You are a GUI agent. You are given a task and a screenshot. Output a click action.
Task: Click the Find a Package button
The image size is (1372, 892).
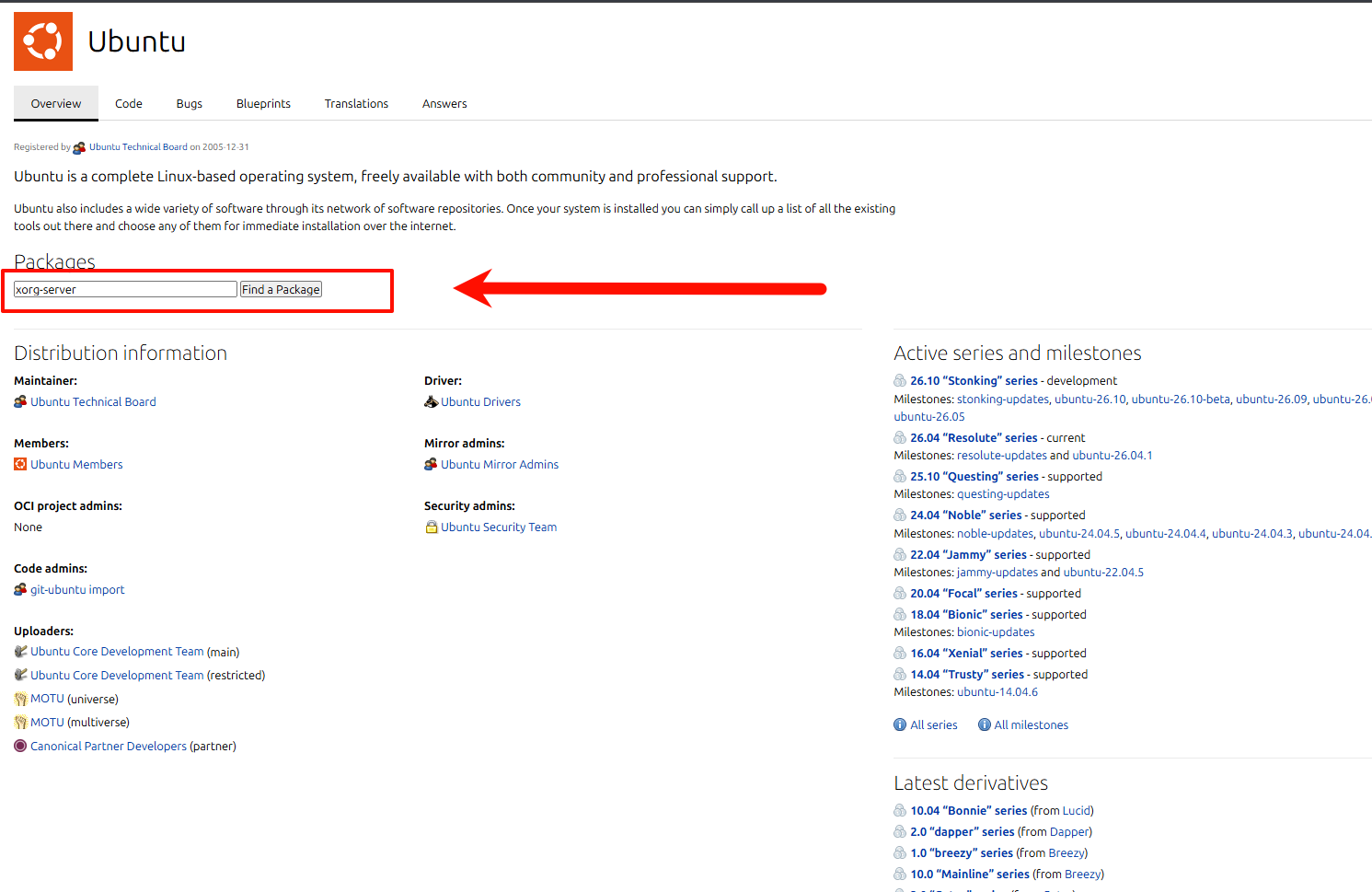[281, 289]
